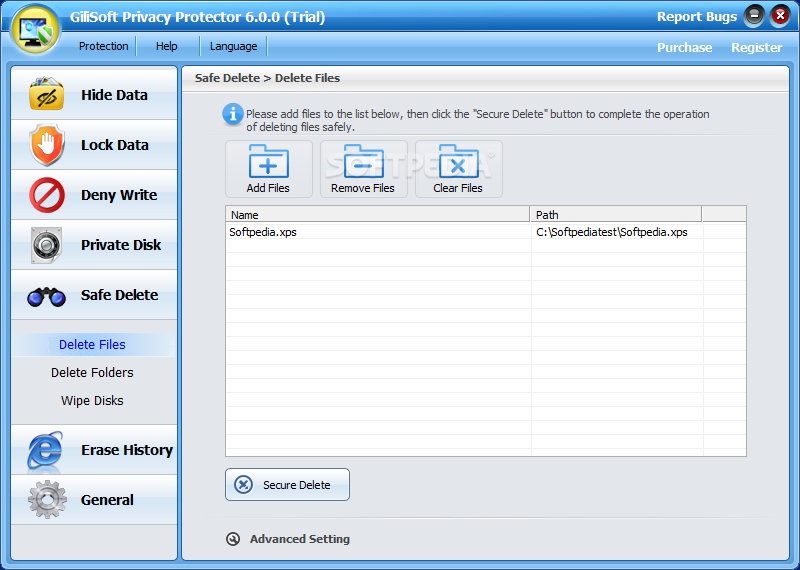Click the General label text

[x=107, y=500]
